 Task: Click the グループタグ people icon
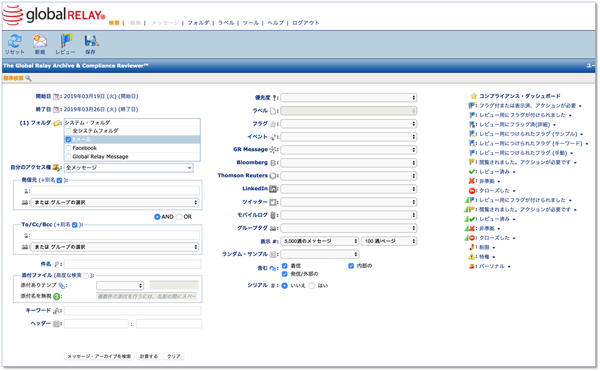273,228
